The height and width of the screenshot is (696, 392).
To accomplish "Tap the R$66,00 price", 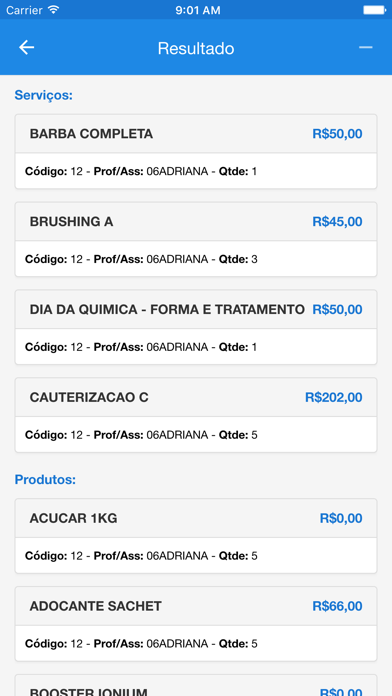I will [337, 606].
